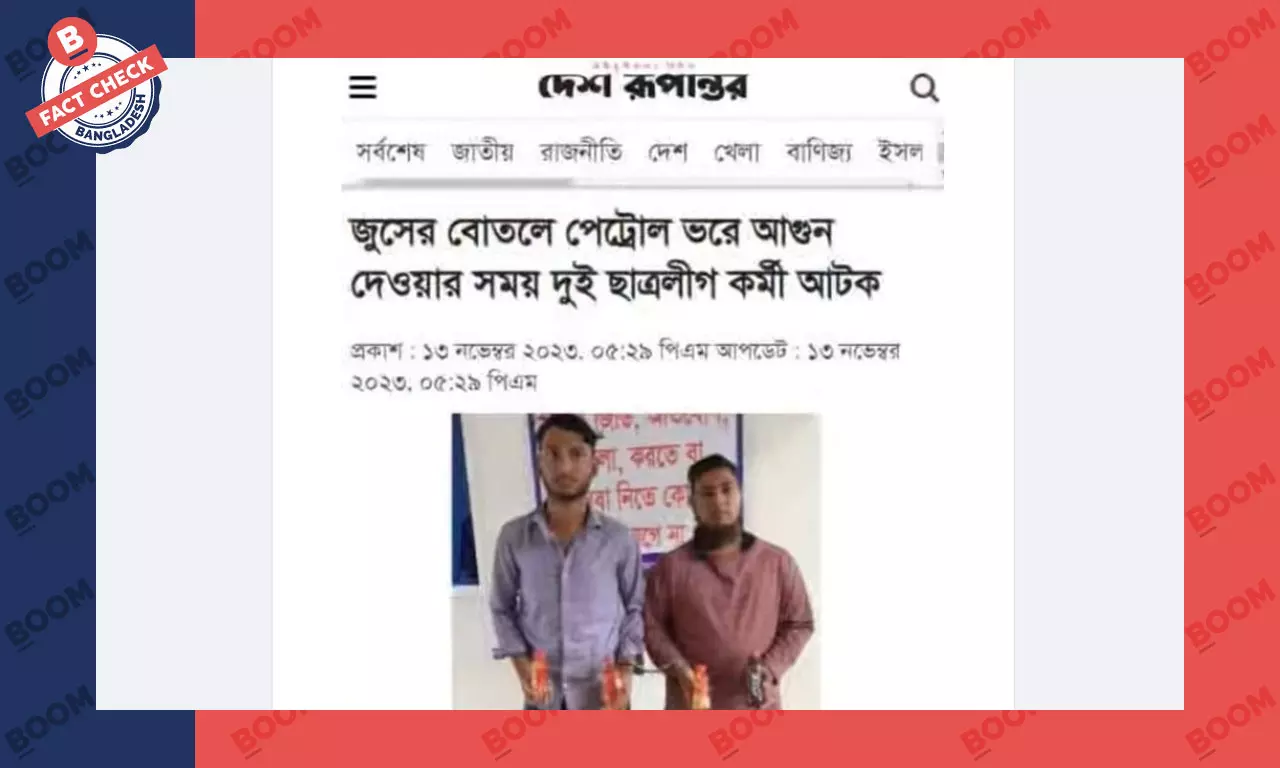Viewport: 1280px width, 768px height.
Task: Click the দেশ রূপান্তর site logo
Action: click(x=643, y=84)
